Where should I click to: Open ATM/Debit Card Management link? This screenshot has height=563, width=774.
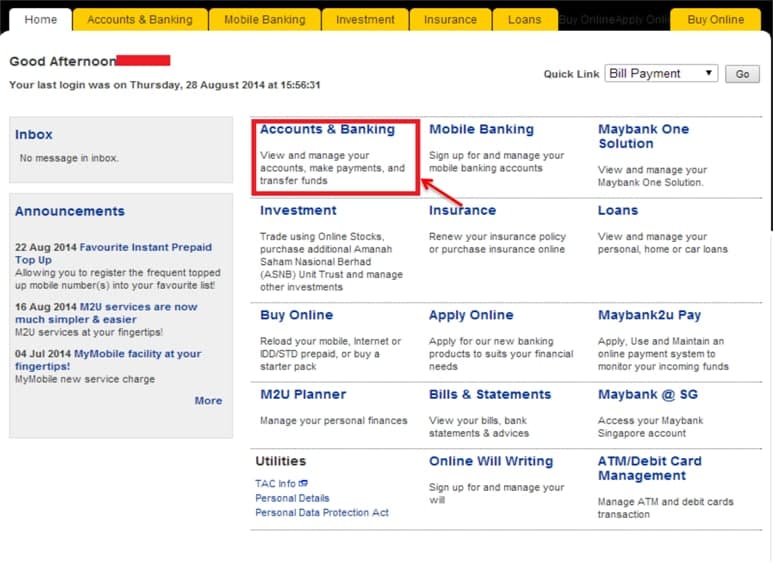650,468
